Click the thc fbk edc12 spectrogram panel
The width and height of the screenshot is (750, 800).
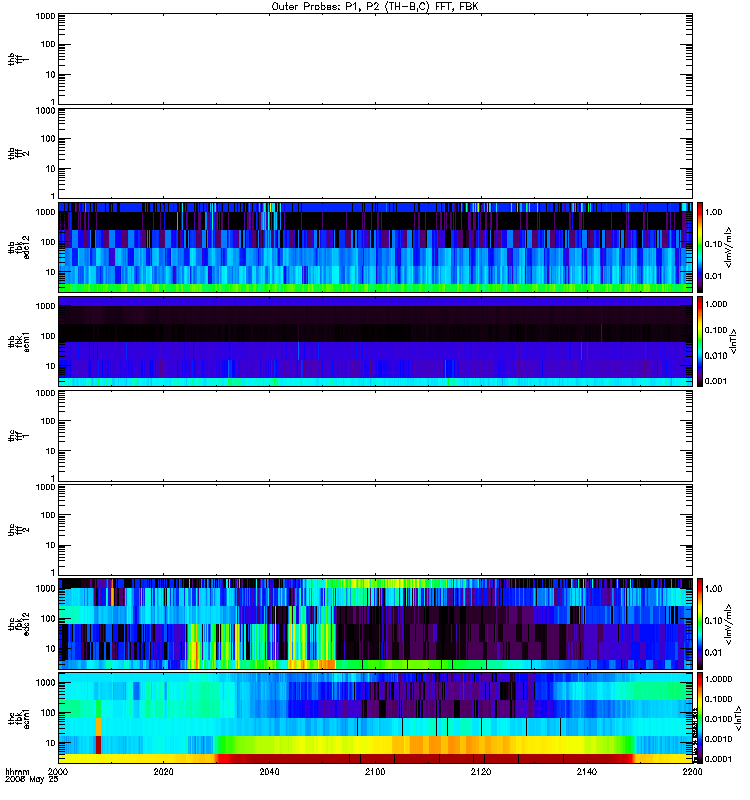375,623
